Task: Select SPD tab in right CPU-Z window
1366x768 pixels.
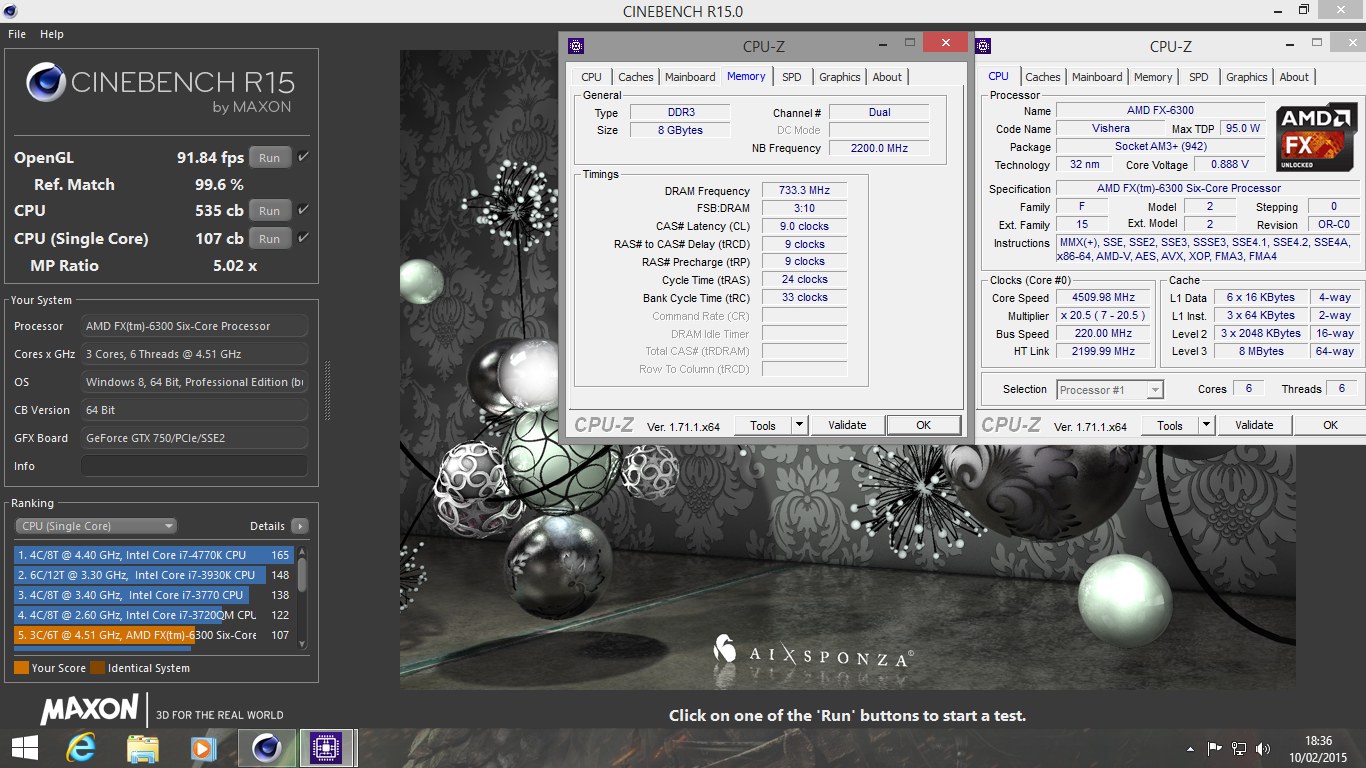Action: pyautogui.click(x=1199, y=77)
